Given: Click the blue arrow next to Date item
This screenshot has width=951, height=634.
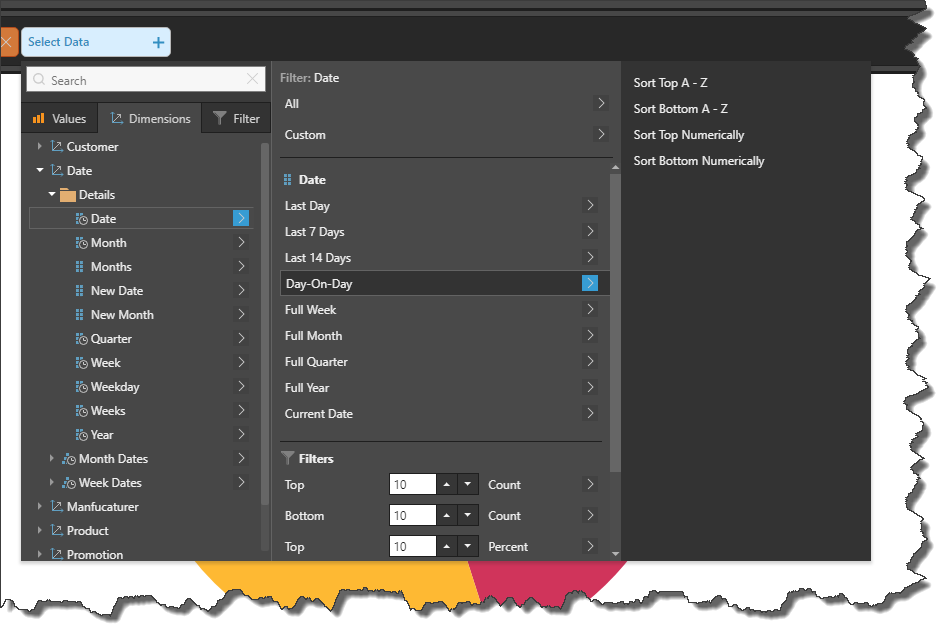Looking at the screenshot, I should coord(241,218).
